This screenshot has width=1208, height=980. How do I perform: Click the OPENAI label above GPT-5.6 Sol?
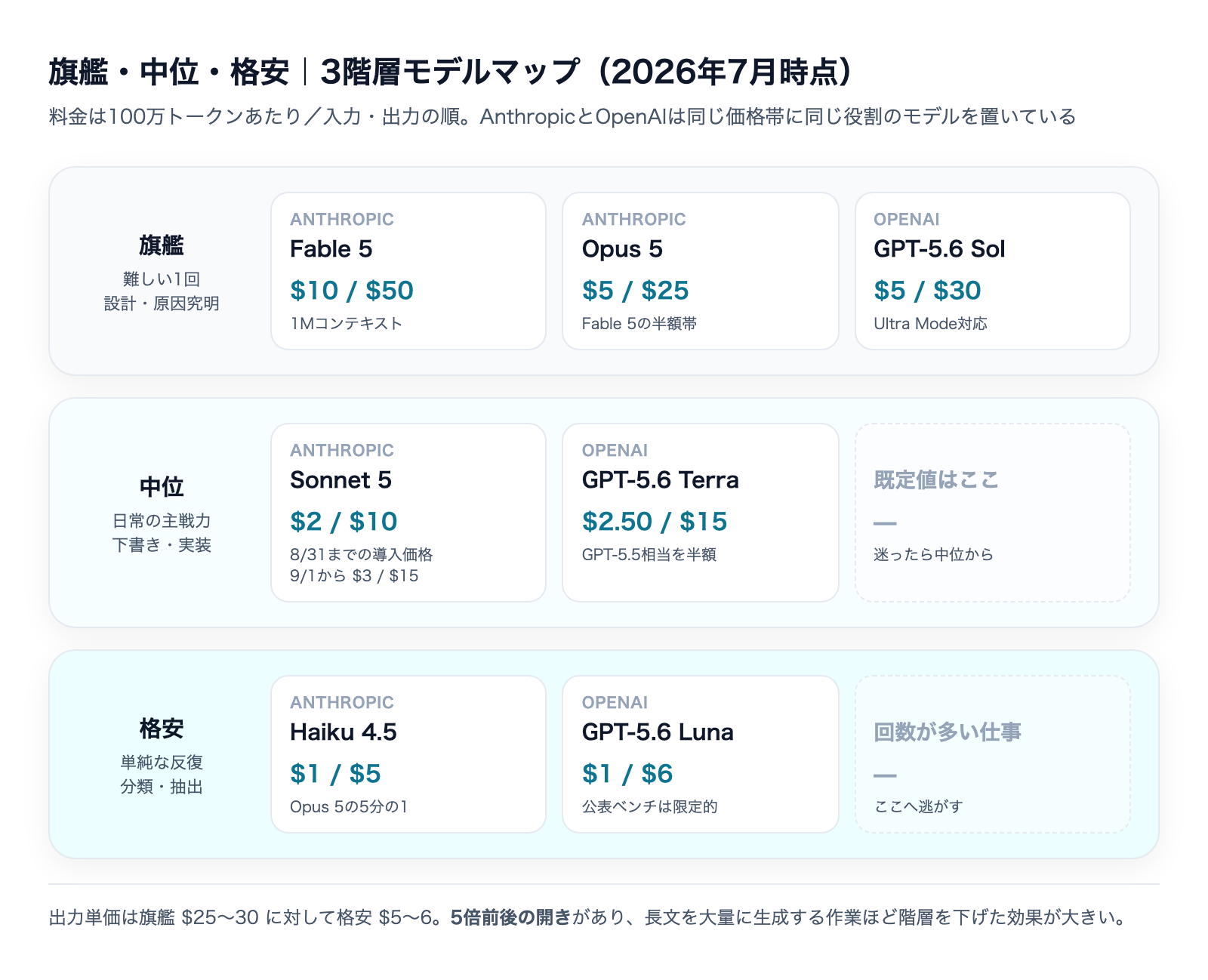click(907, 219)
